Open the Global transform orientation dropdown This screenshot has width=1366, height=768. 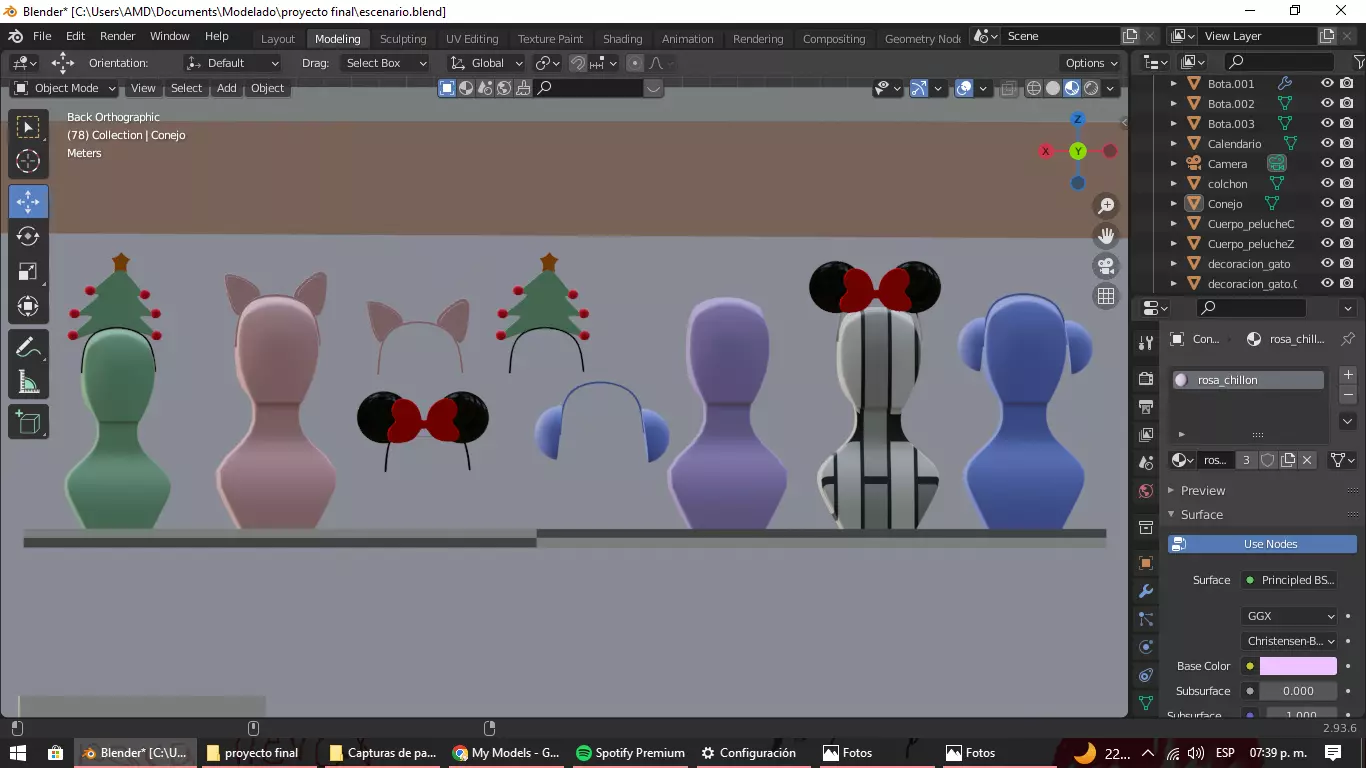coord(486,63)
